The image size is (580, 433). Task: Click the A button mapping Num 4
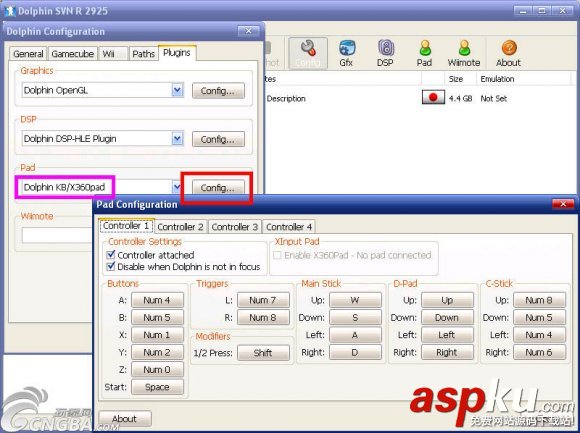click(157, 300)
